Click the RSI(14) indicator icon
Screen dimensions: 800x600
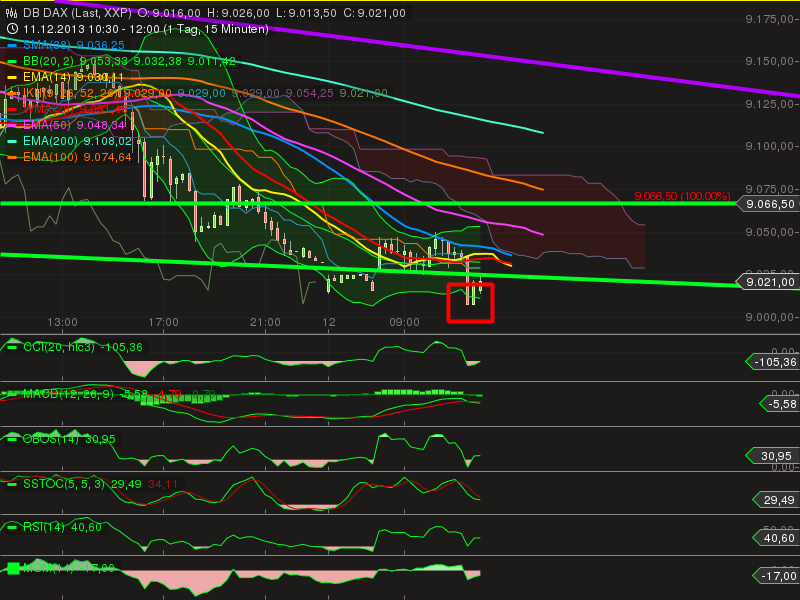point(11,528)
